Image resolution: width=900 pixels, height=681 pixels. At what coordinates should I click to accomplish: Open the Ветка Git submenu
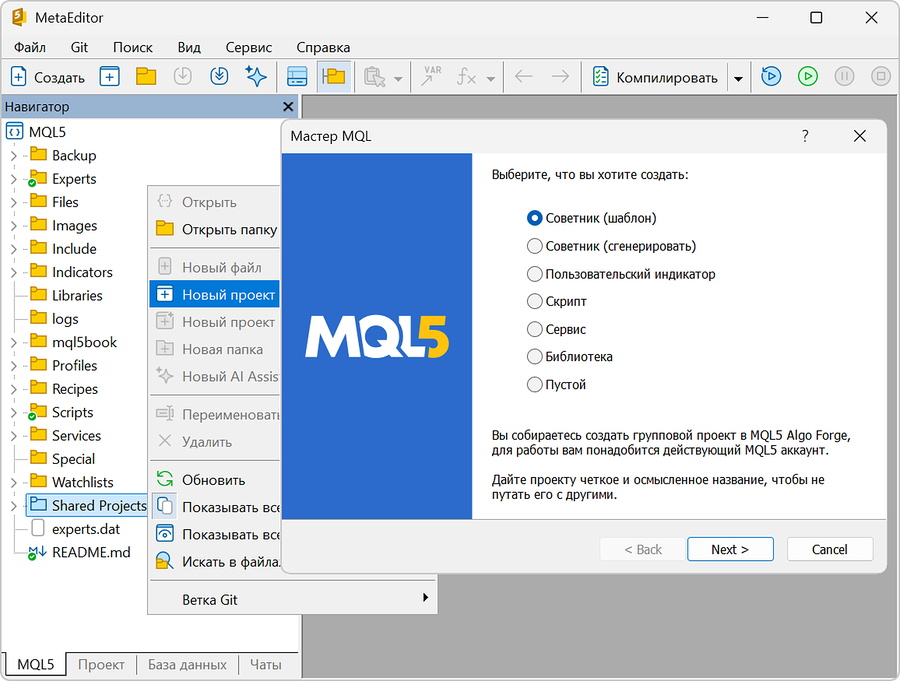point(293,599)
